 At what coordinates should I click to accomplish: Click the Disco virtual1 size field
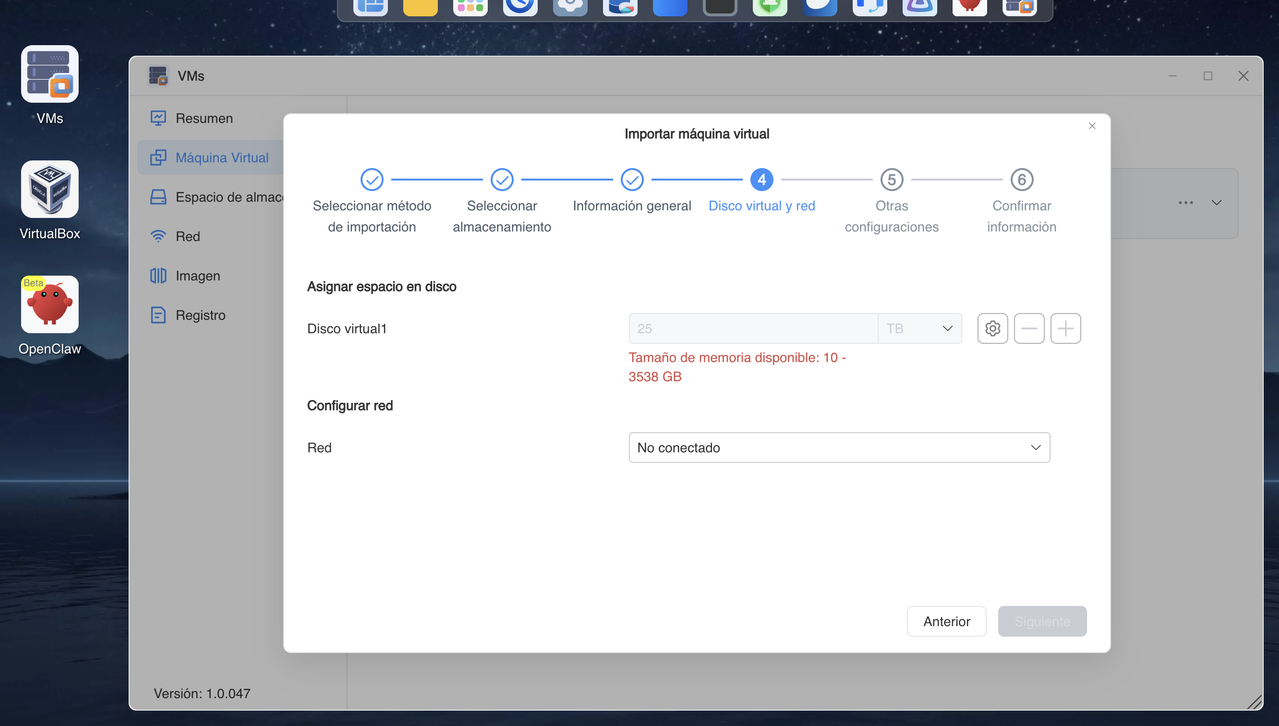coord(753,329)
